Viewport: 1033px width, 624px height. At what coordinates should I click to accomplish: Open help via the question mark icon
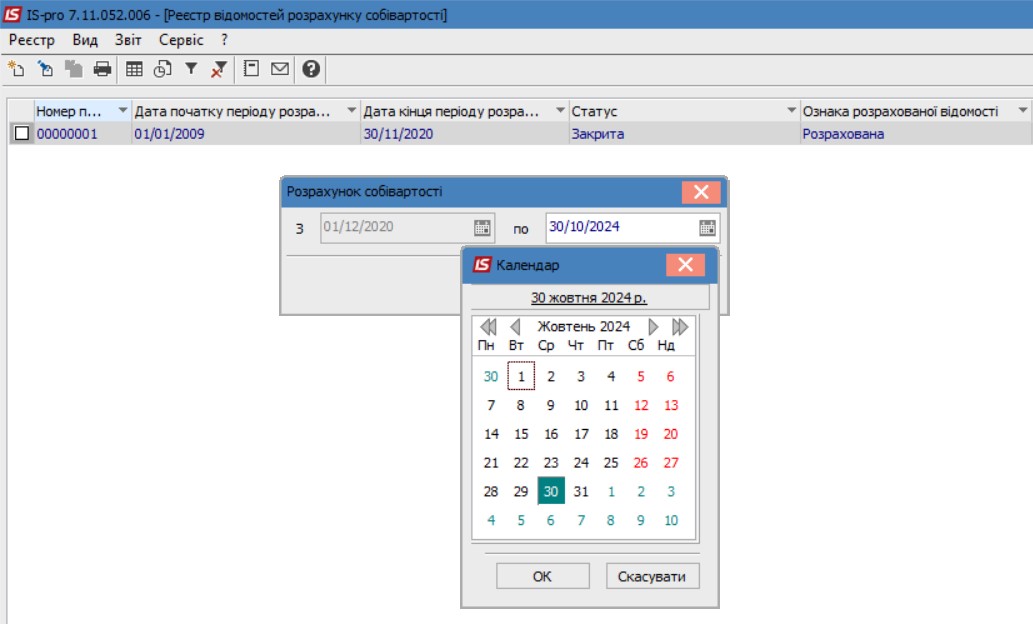point(311,69)
